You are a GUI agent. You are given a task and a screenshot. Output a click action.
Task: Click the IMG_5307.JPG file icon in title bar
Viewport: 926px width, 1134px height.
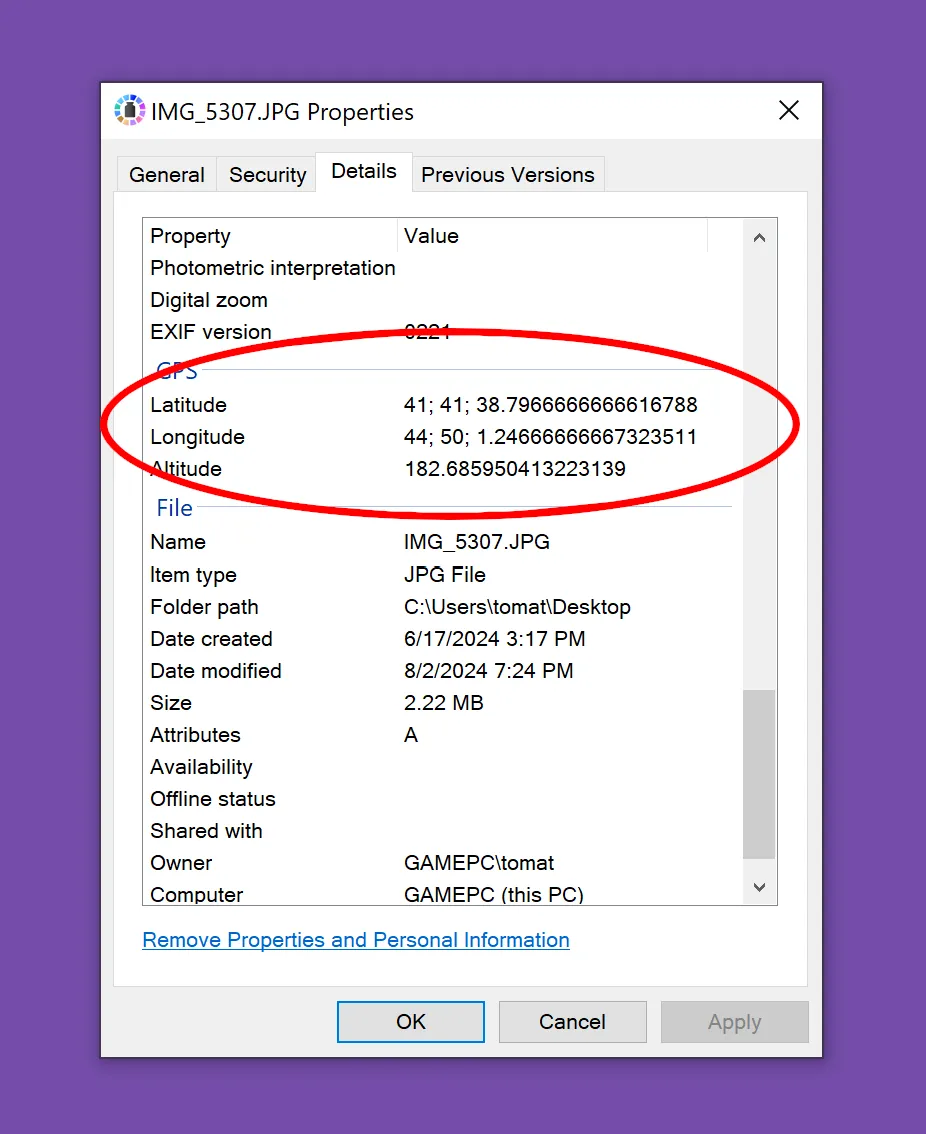pos(130,111)
